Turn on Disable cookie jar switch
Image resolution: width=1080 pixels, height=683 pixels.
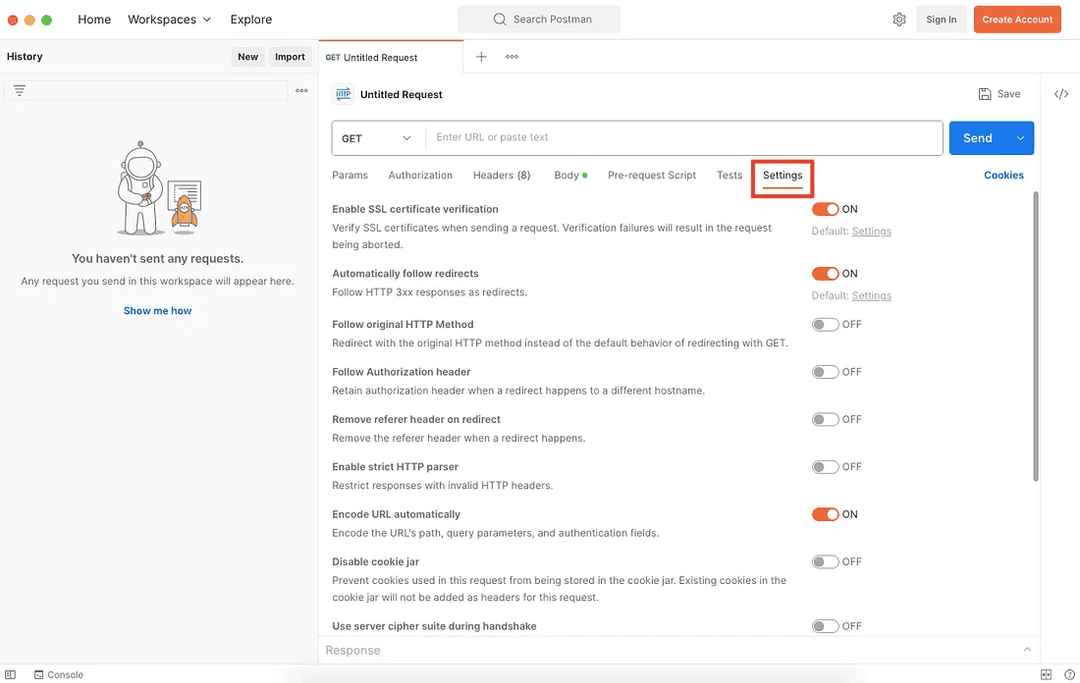click(825, 563)
